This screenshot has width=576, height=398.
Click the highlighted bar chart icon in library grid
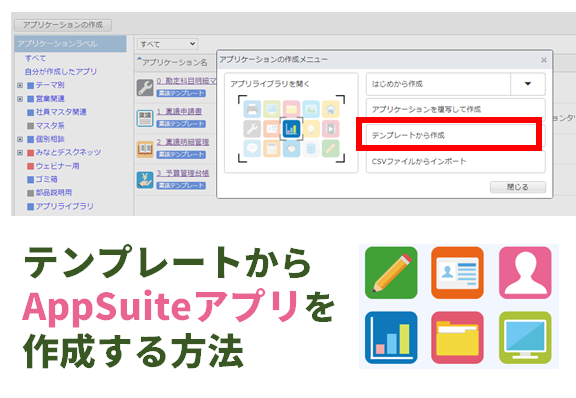[292, 129]
